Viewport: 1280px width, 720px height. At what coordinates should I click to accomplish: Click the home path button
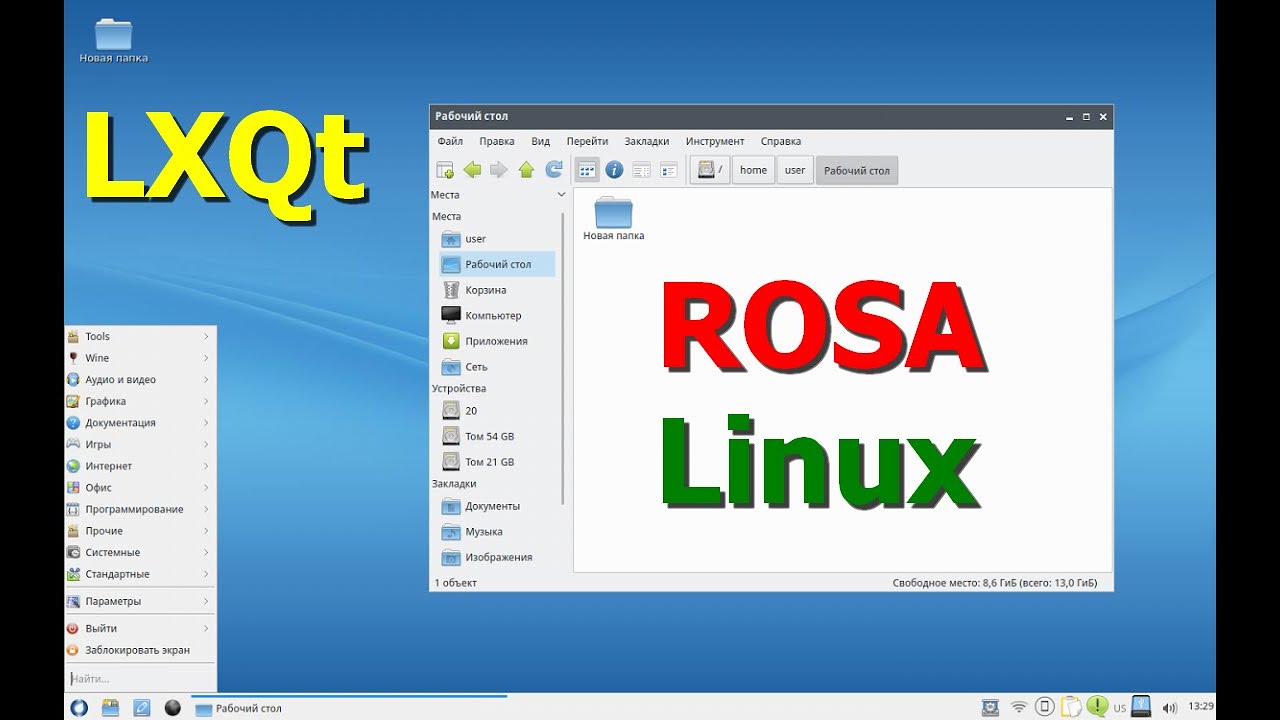(753, 170)
